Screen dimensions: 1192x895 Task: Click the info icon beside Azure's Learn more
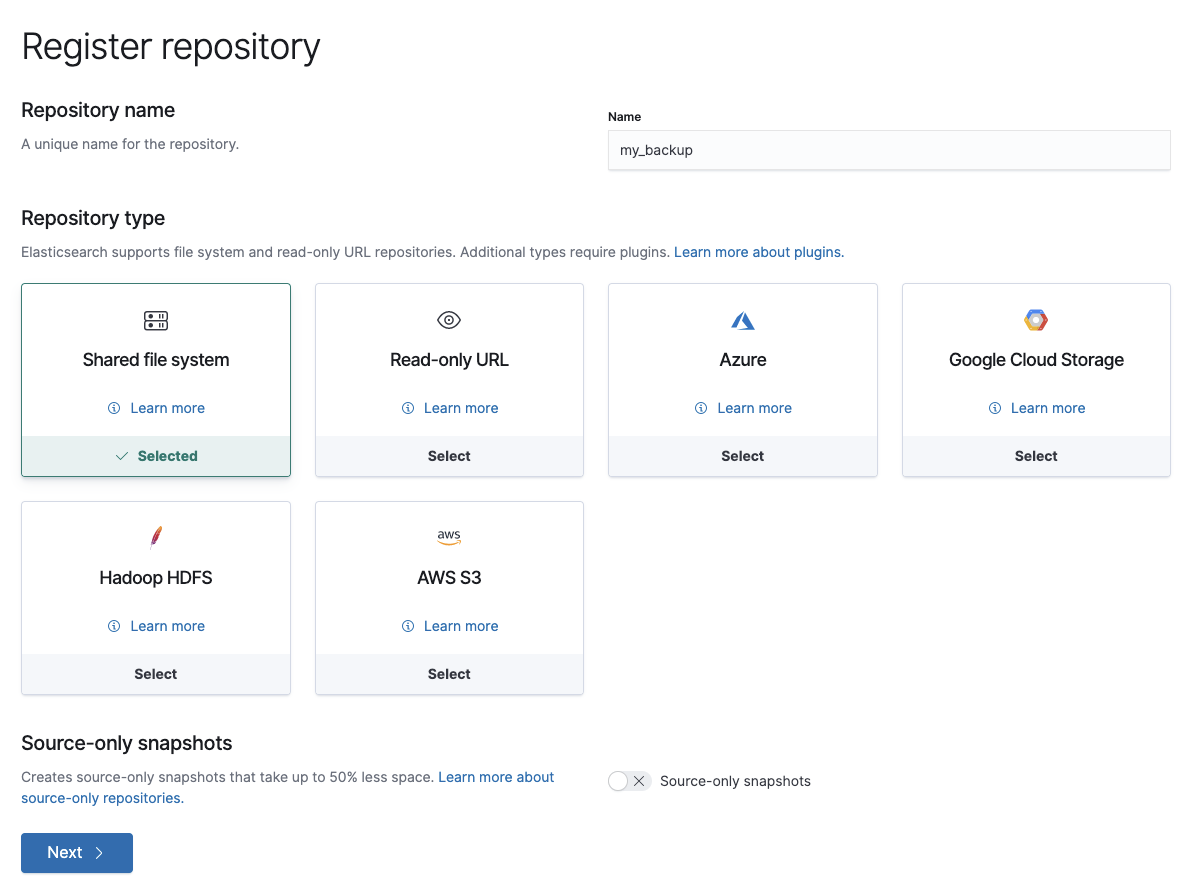click(701, 408)
